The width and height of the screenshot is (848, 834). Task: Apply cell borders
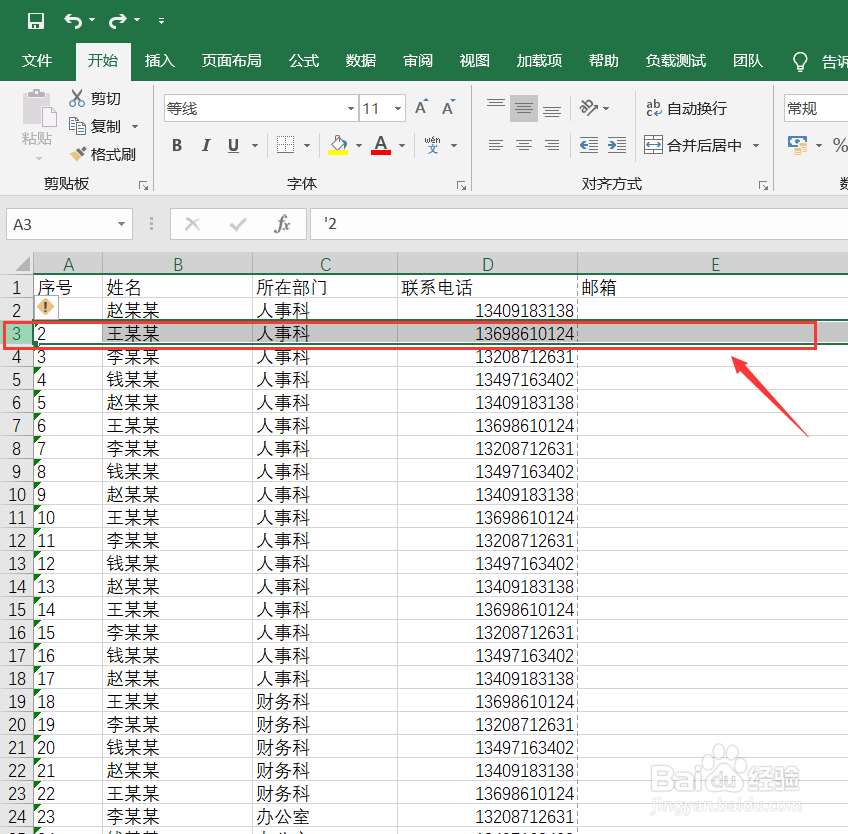[285, 145]
